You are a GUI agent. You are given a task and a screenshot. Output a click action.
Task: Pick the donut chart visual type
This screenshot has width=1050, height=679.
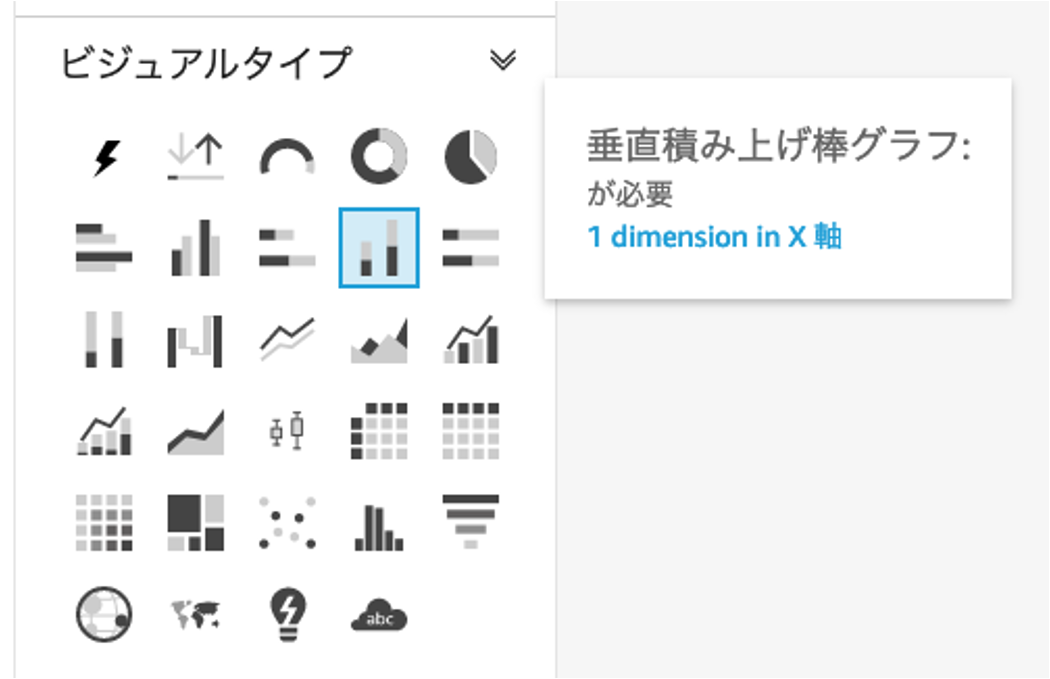coord(379,157)
